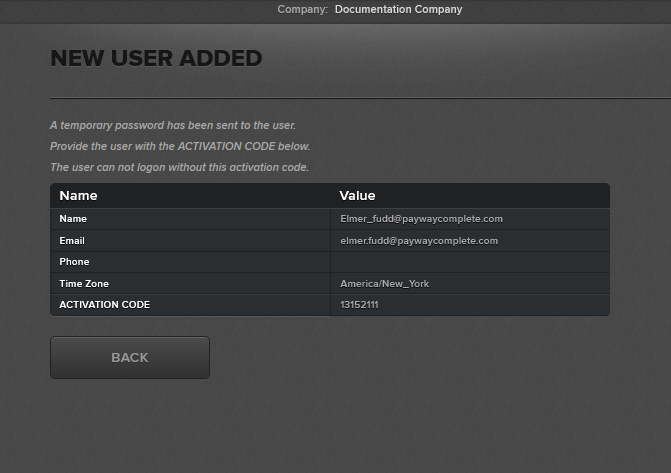Click the Time Zone row label
This screenshot has height=473, width=671.
pyautogui.click(x=84, y=284)
